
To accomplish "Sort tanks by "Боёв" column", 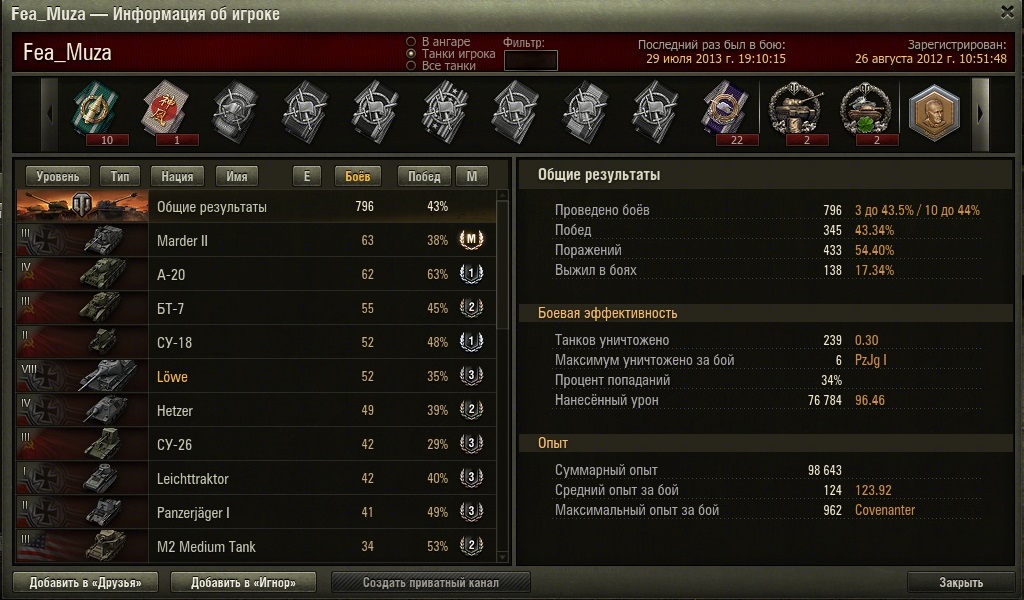I will 357,176.
